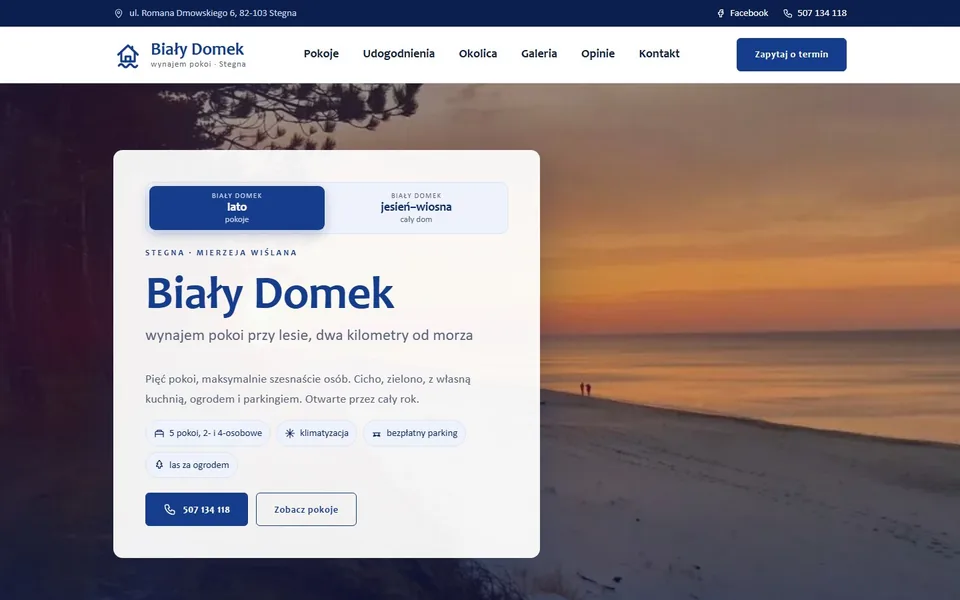Screen dimensions: 960x600
Task: Click the bed icon in rooms chip
Action: tap(159, 433)
